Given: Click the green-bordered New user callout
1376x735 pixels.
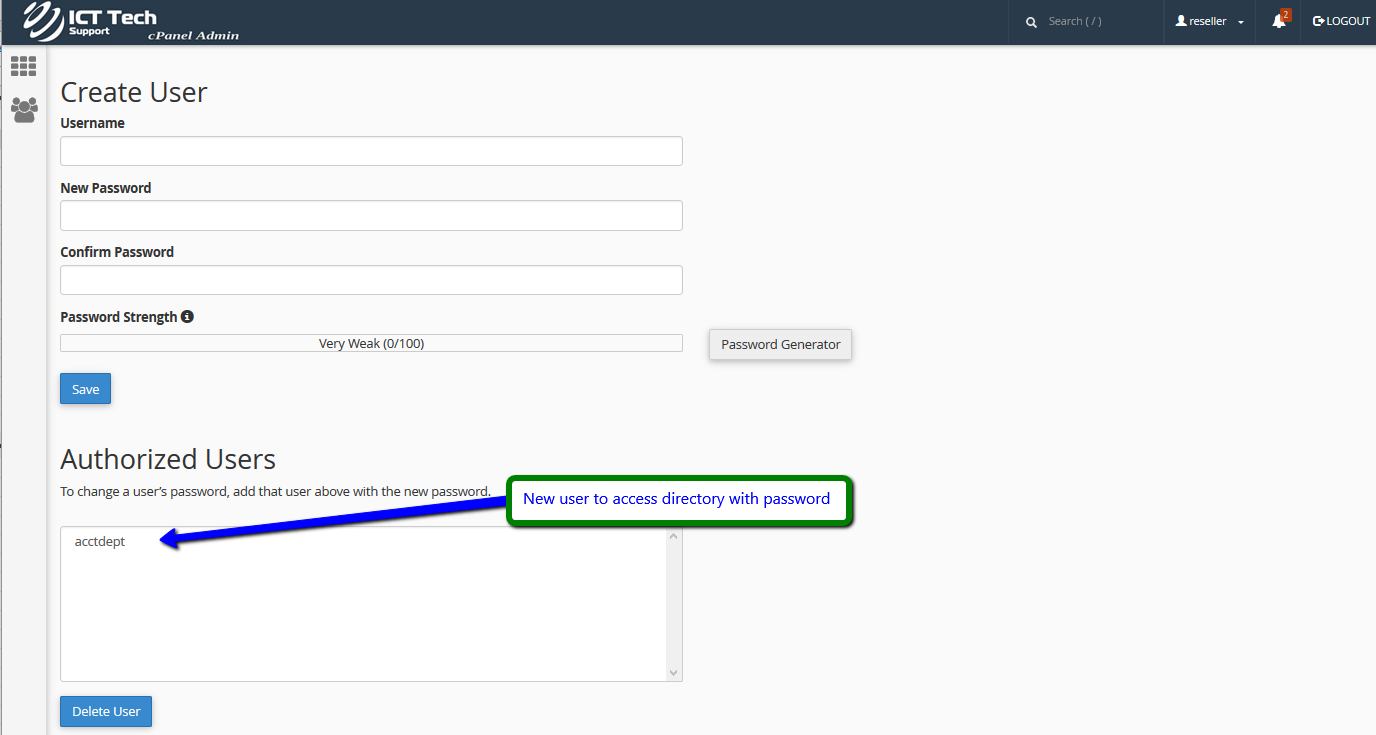Looking at the screenshot, I should tap(678, 500).
